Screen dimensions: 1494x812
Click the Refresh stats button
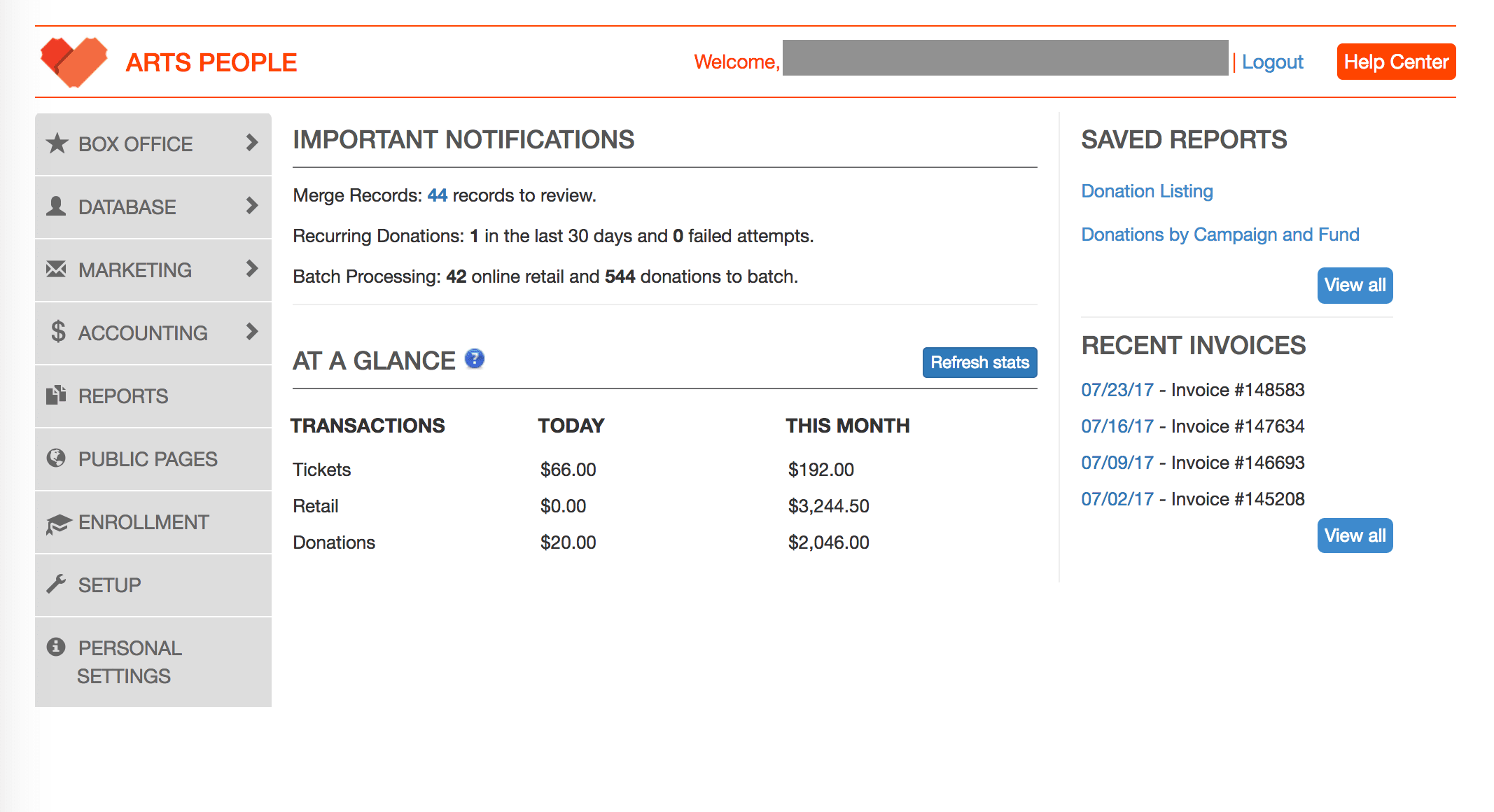(979, 363)
